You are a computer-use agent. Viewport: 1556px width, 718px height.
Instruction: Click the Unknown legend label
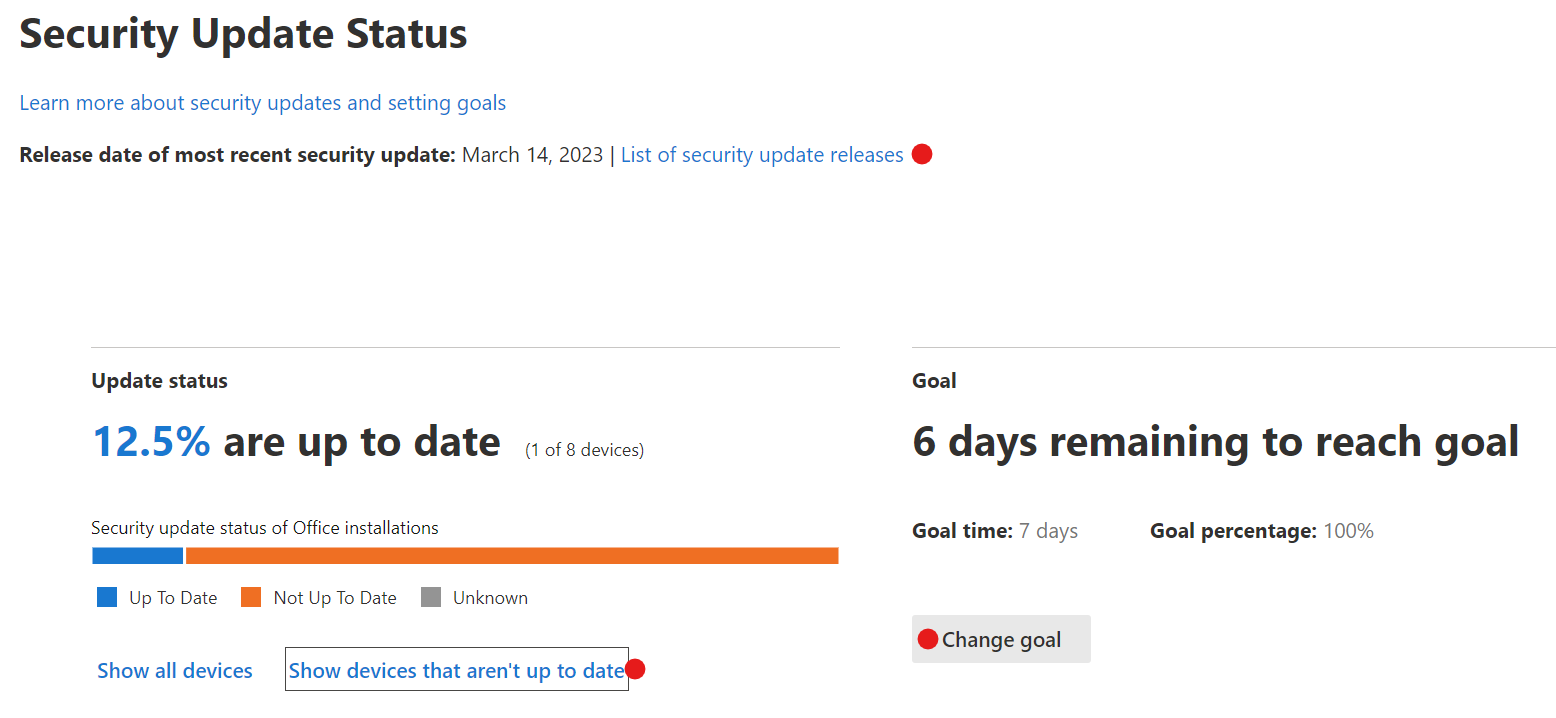[x=493, y=597]
